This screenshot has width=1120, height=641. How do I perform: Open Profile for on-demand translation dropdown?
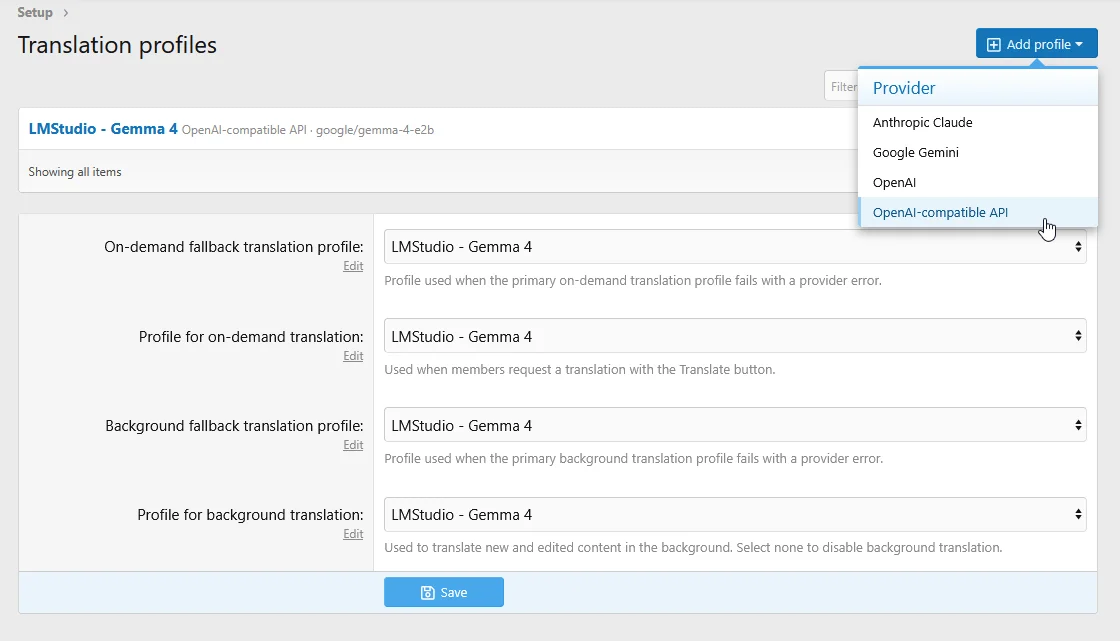point(735,336)
